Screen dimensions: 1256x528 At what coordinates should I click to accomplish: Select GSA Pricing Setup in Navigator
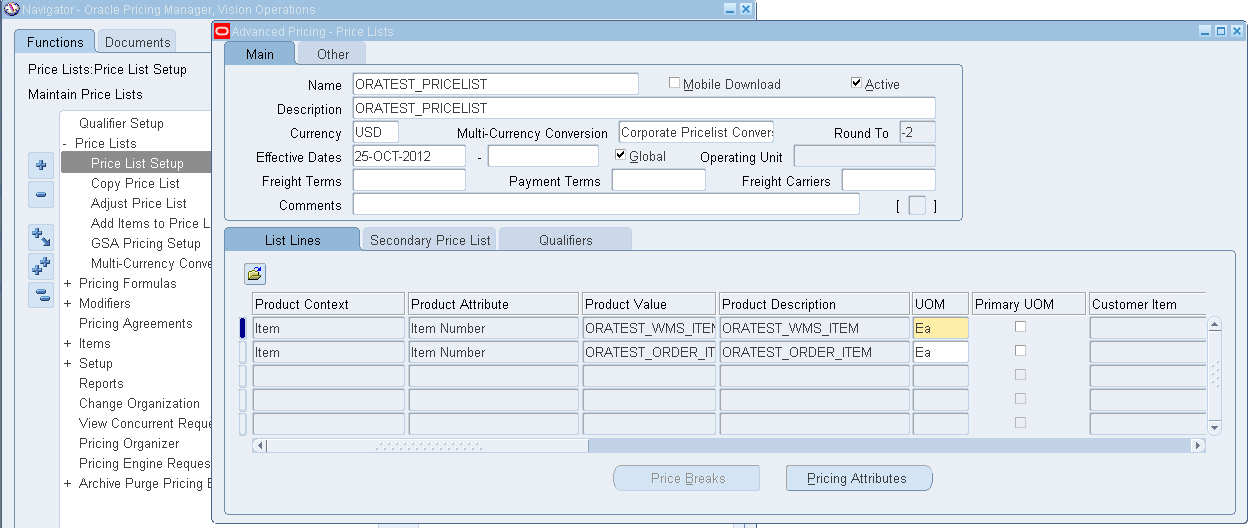tap(146, 243)
